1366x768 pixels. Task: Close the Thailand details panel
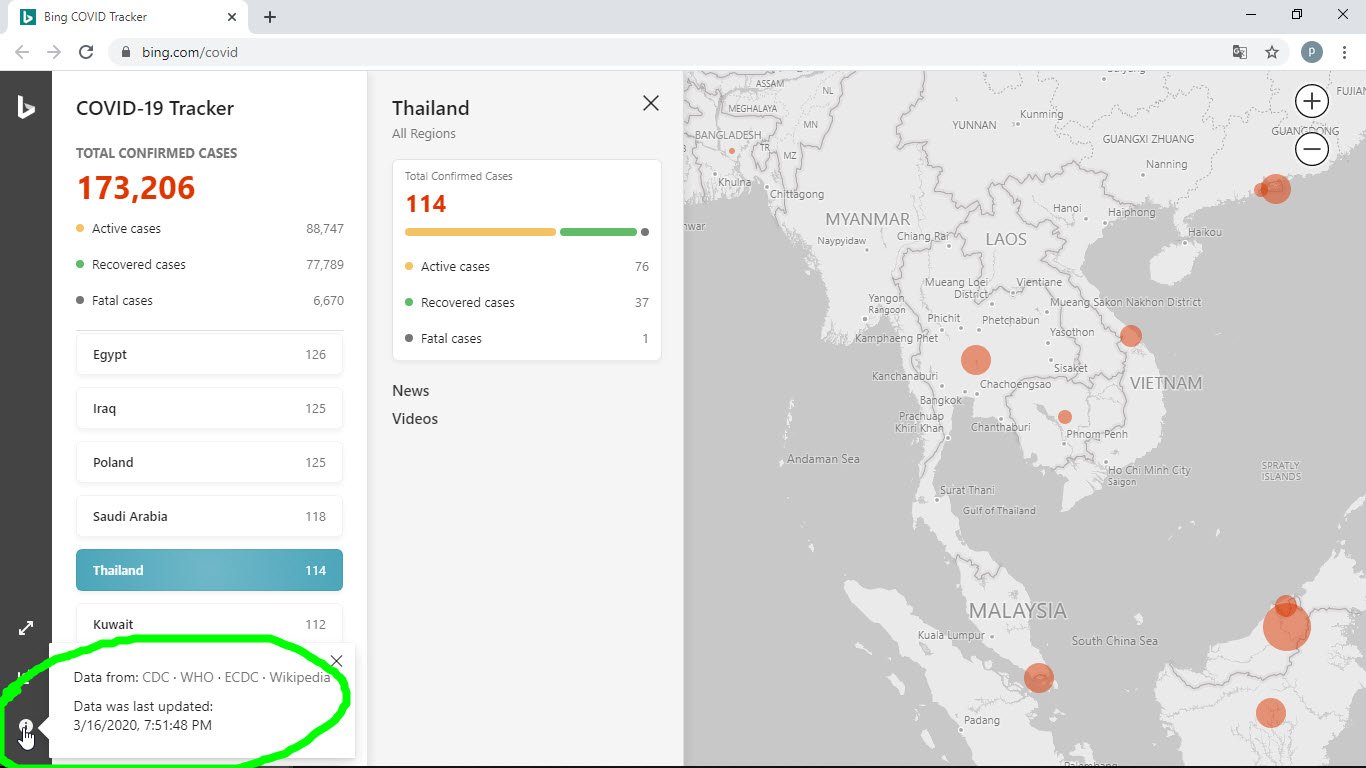click(651, 102)
